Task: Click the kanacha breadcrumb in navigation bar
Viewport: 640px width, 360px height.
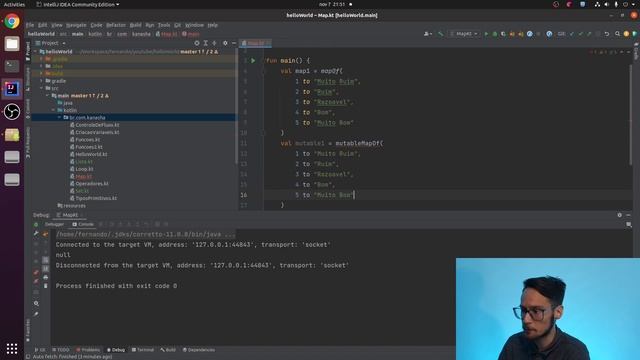Action: [141, 34]
